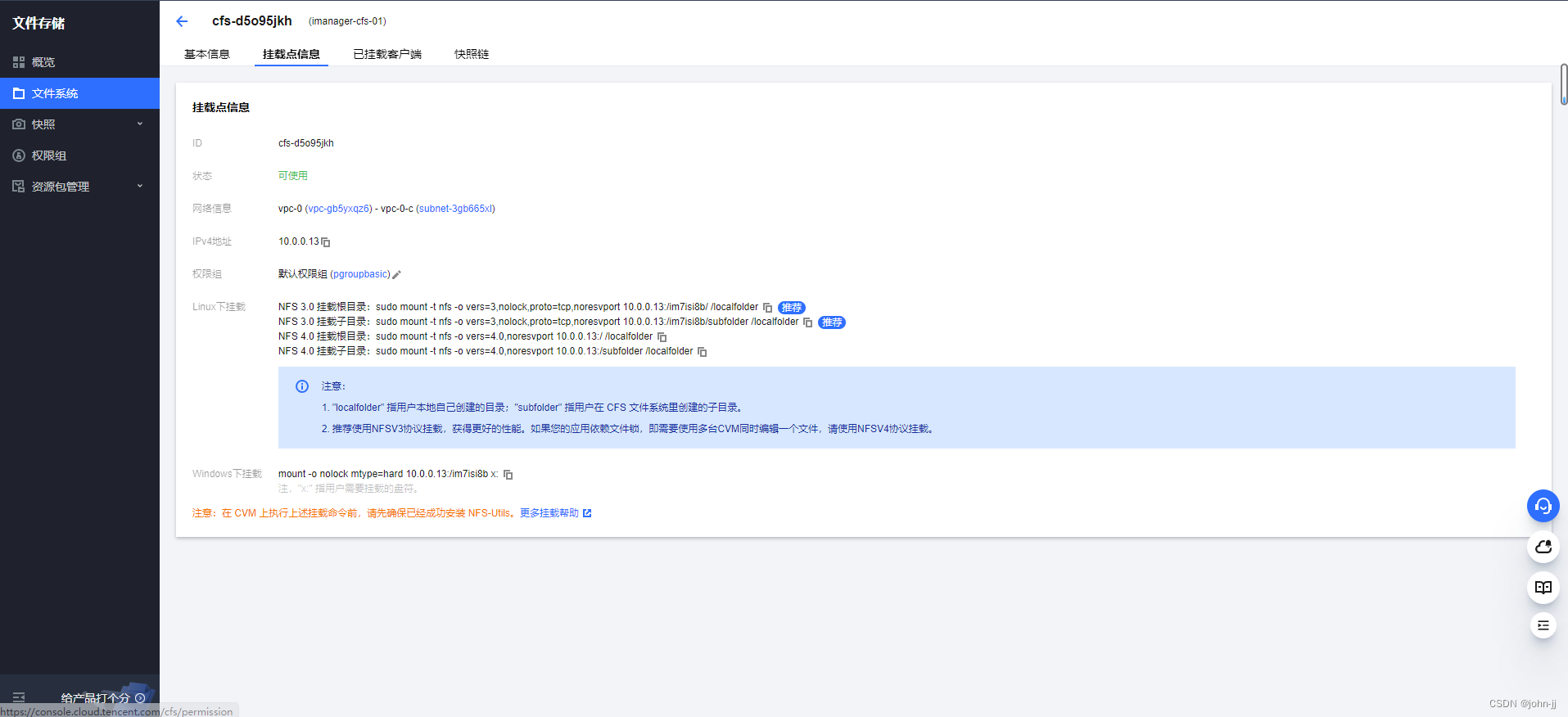The width and height of the screenshot is (1568, 717).
Task: Click 推荐 badge on NFS 3.0 root command
Action: point(792,308)
